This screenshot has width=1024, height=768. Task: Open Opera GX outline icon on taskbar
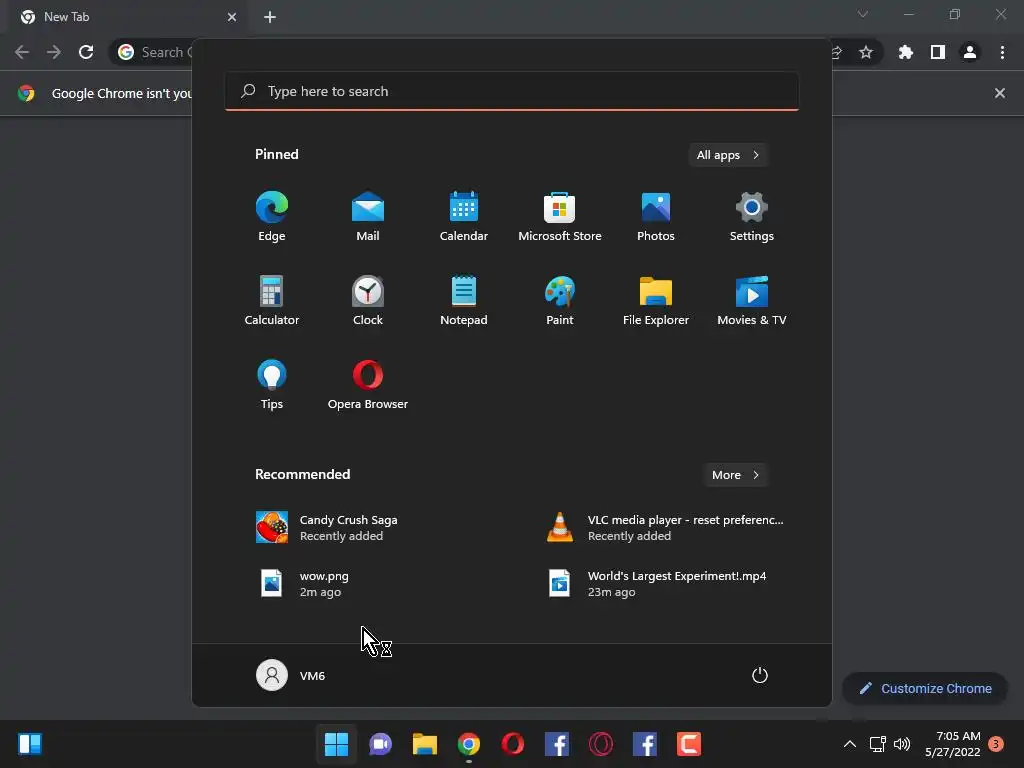point(601,744)
